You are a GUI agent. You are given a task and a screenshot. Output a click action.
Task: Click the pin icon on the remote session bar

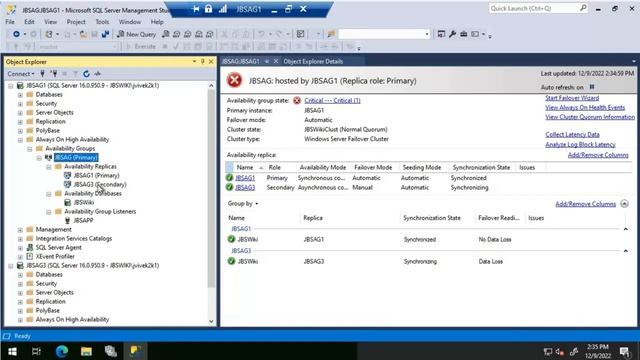click(x=196, y=9)
